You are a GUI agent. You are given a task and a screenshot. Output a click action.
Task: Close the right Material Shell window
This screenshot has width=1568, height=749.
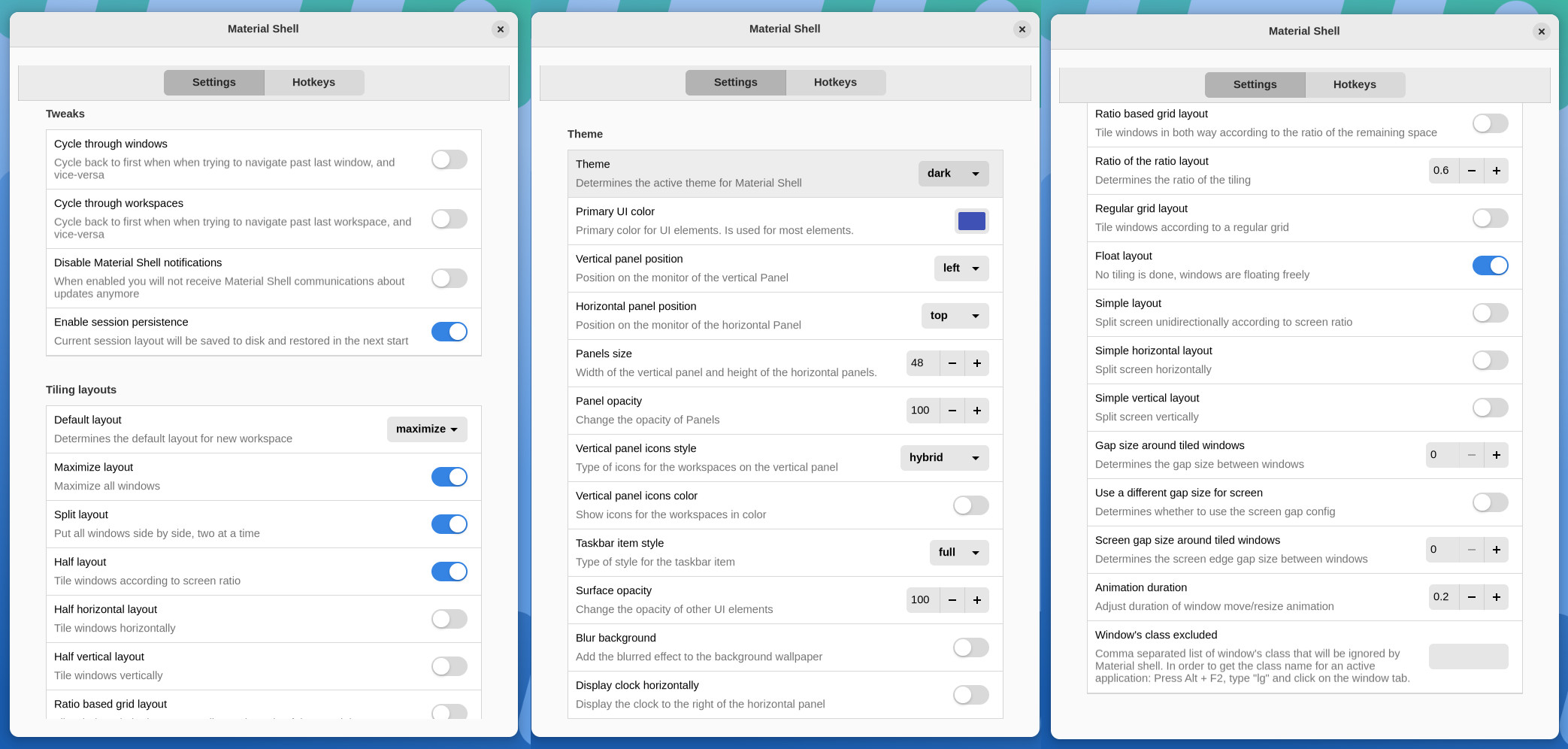[1541, 32]
